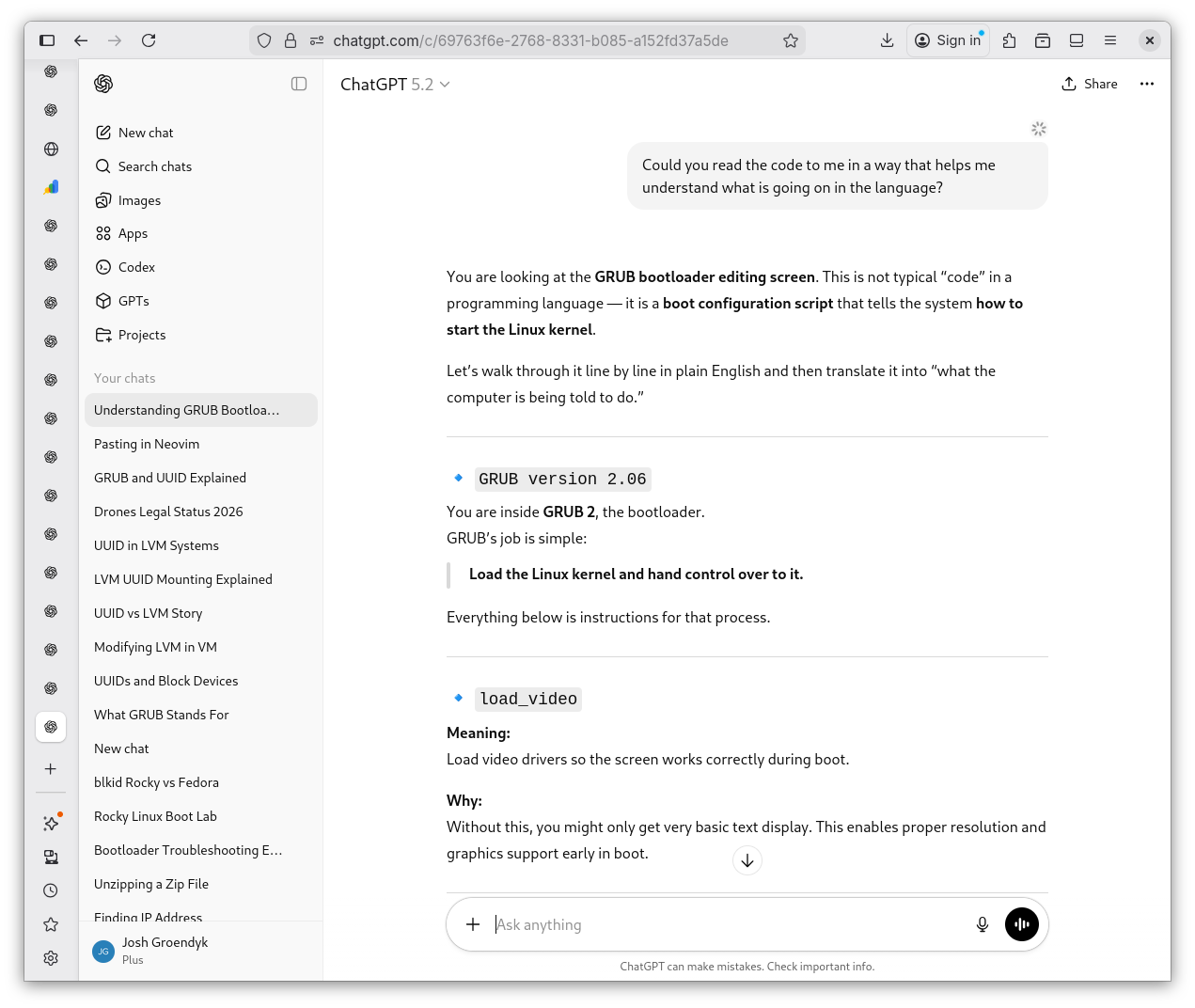This screenshot has width=1195, height=1008.
Task: Click the microphone dictation icon
Action: [982, 924]
